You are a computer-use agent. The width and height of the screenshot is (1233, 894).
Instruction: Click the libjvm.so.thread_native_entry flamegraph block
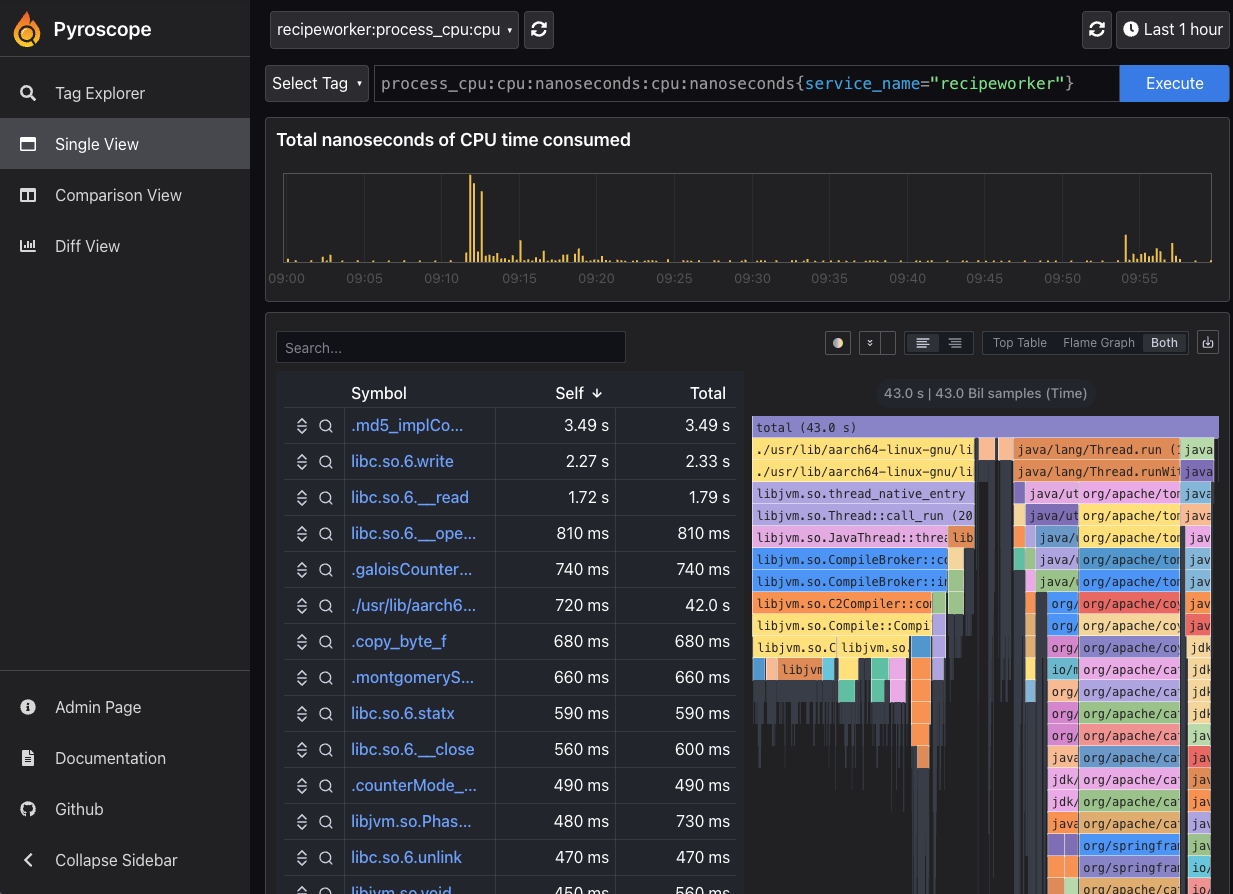[x=863, y=493]
